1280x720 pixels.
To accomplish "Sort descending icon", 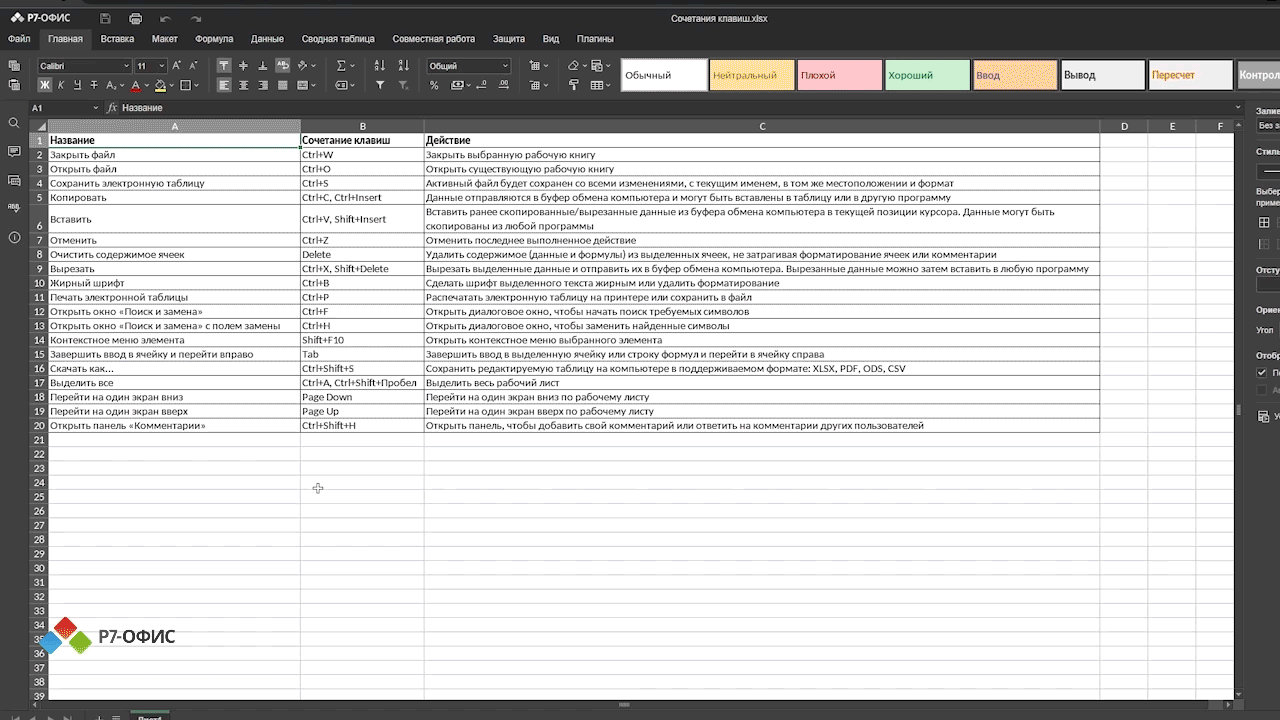I will pos(403,65).
